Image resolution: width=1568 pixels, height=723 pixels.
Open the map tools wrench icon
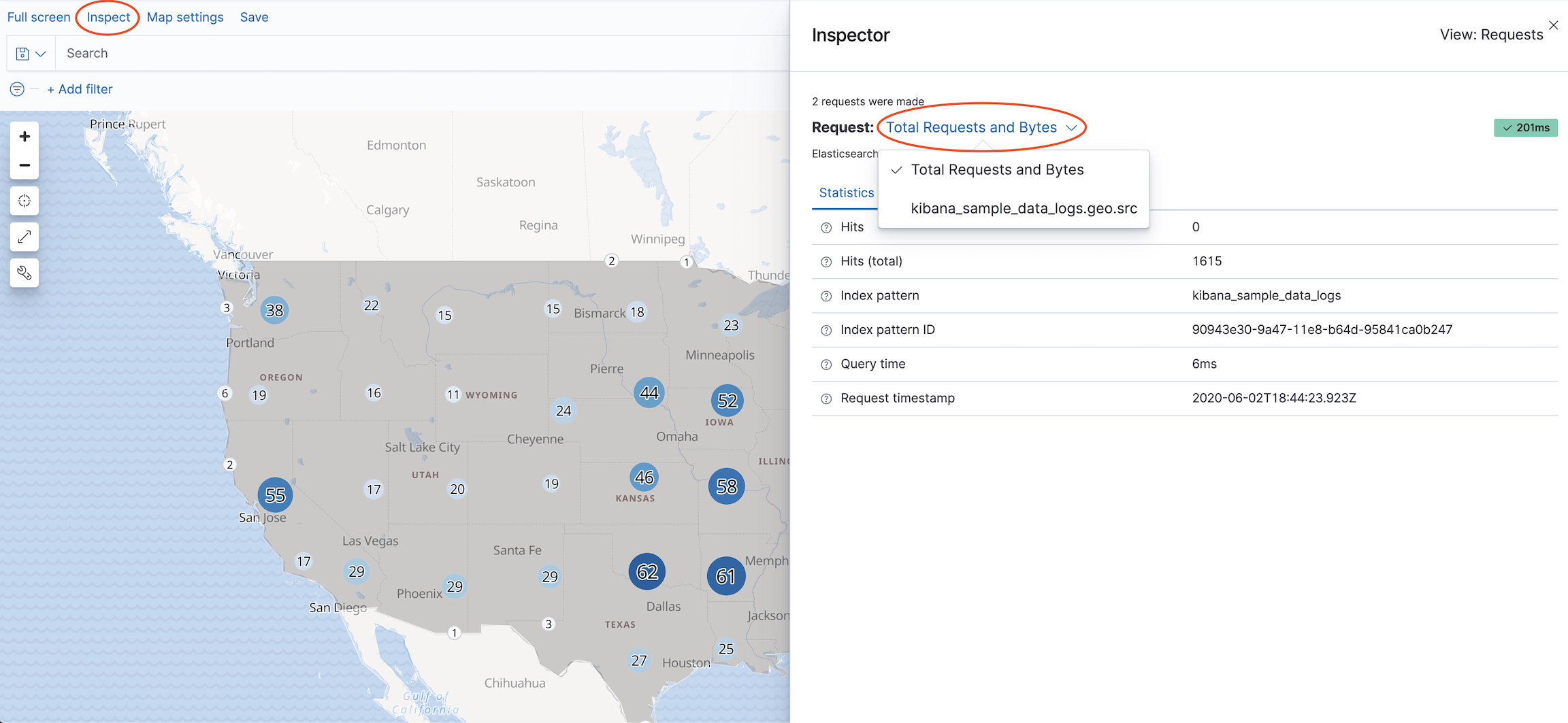[x=24, y=273]
